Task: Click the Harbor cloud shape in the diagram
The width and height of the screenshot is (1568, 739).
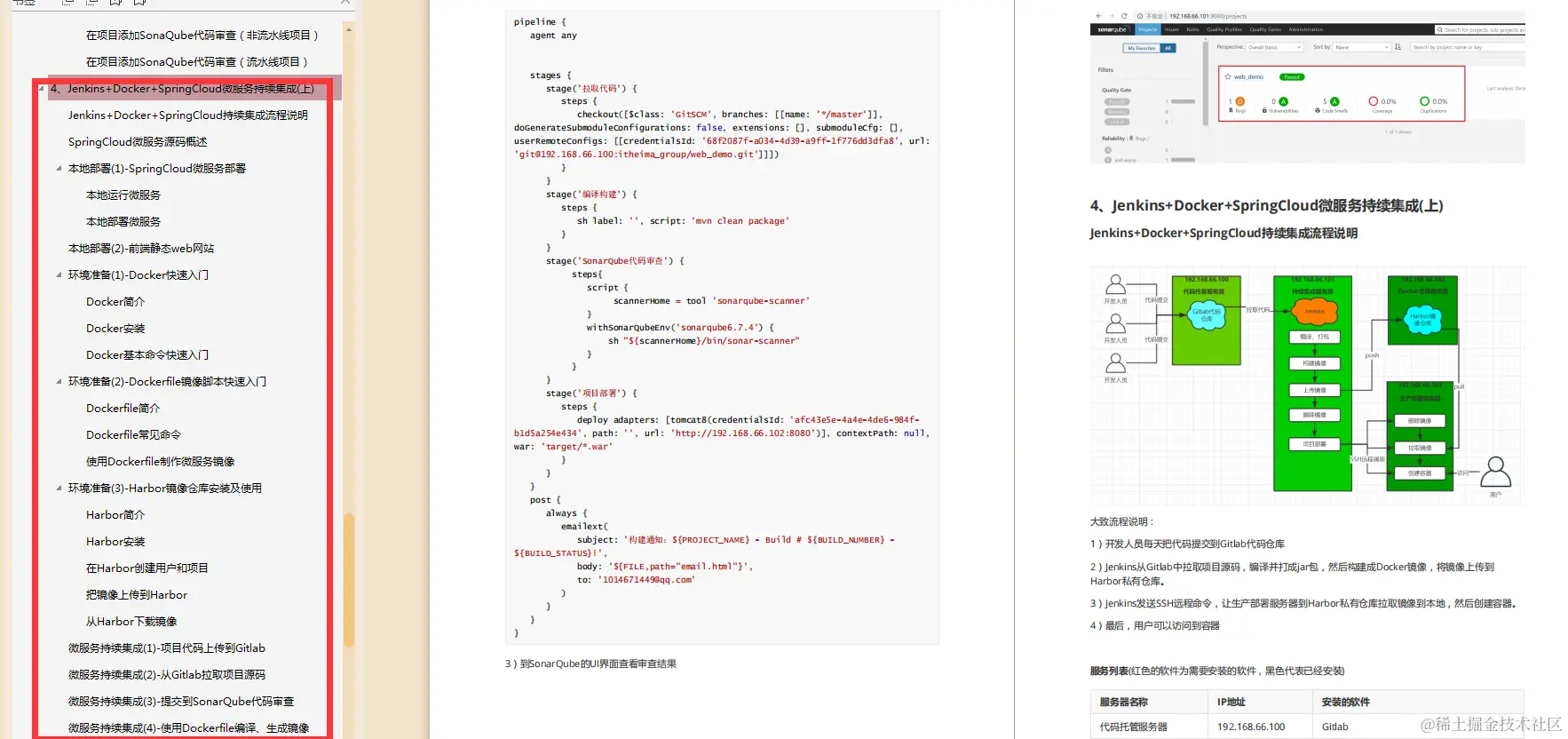Action: coord(1422,319)
